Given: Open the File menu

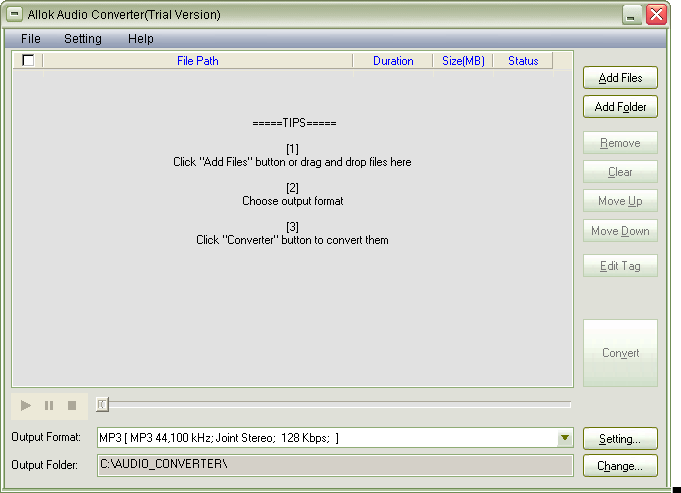Looking at the screenshot, I should tap(31, 39).
